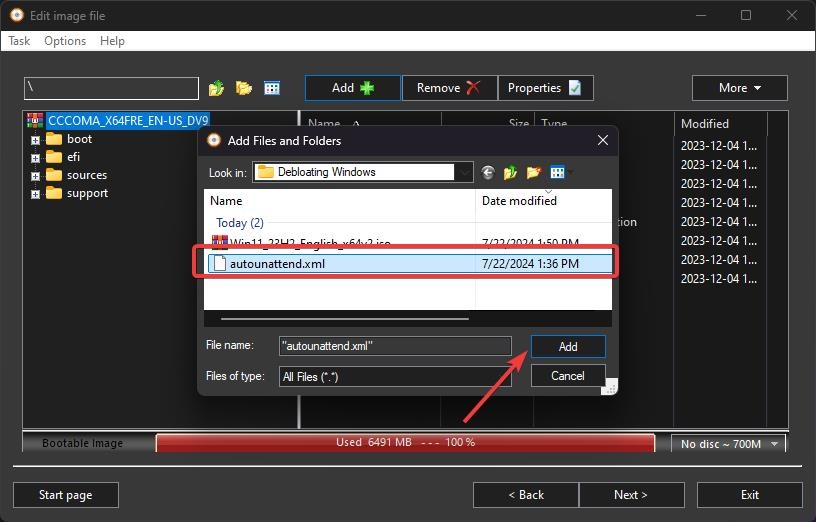
Task: Click the Remove button with red X
Action: (x=449, y=88)
